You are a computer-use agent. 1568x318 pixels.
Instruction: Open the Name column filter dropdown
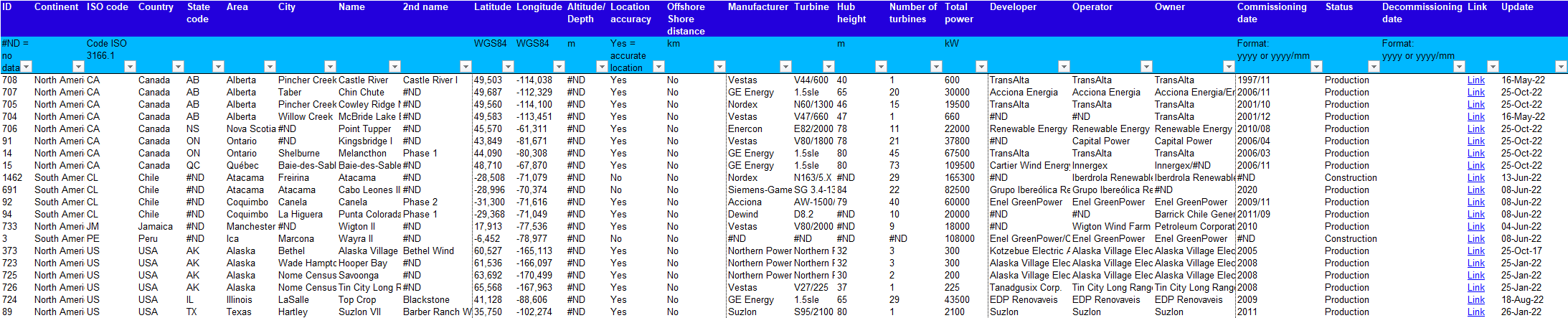394,67
